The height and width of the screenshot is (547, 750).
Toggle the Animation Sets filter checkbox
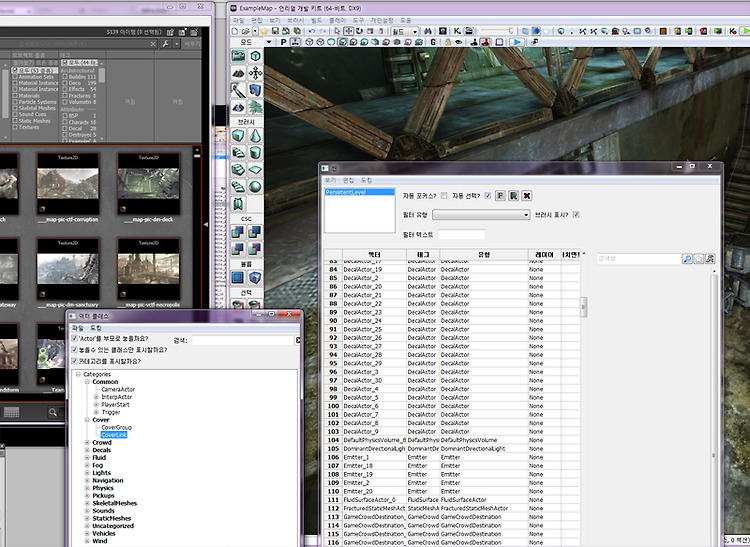[x=15, y=77]
